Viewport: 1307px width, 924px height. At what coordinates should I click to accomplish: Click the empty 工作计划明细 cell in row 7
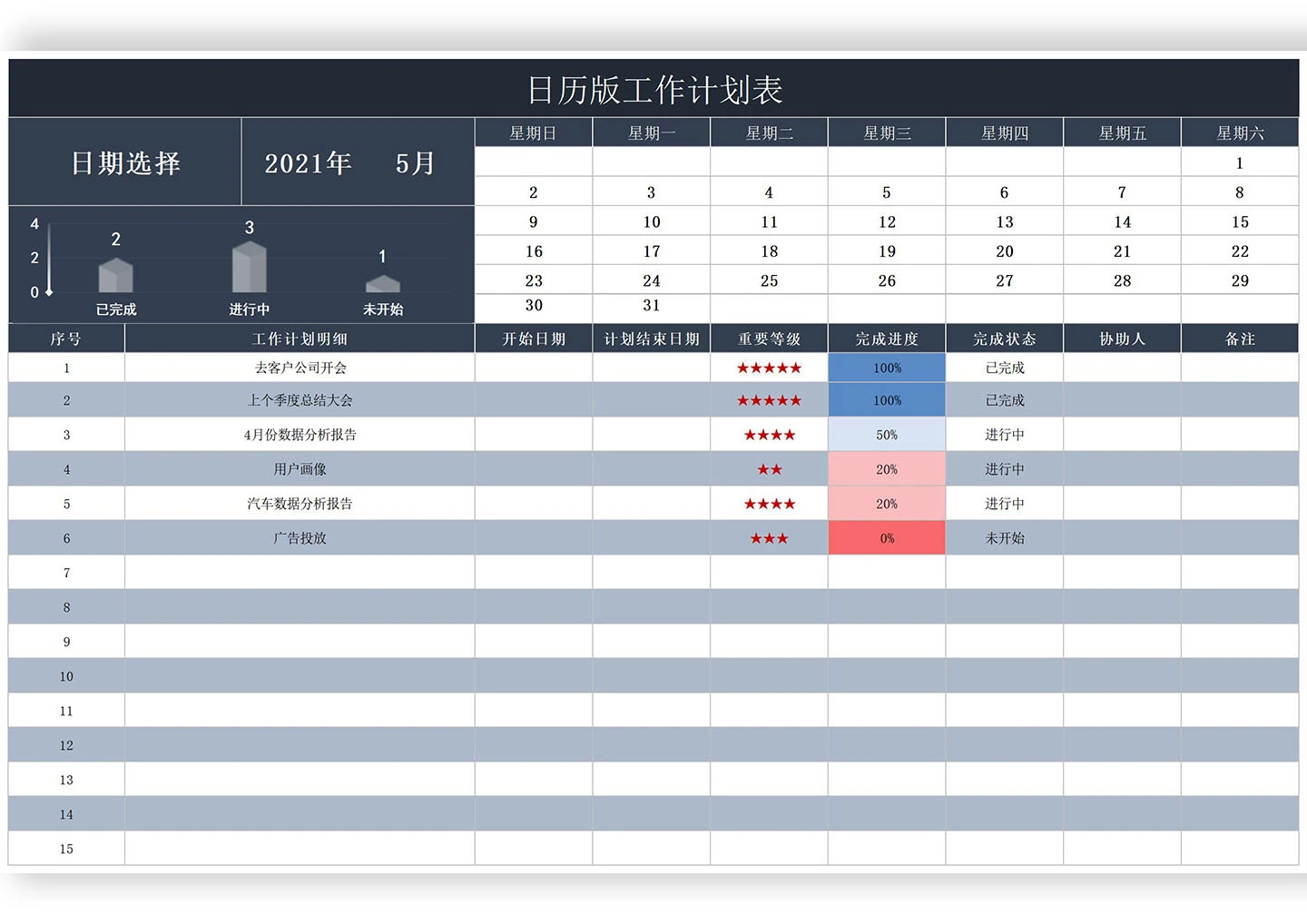coord(300,573)
